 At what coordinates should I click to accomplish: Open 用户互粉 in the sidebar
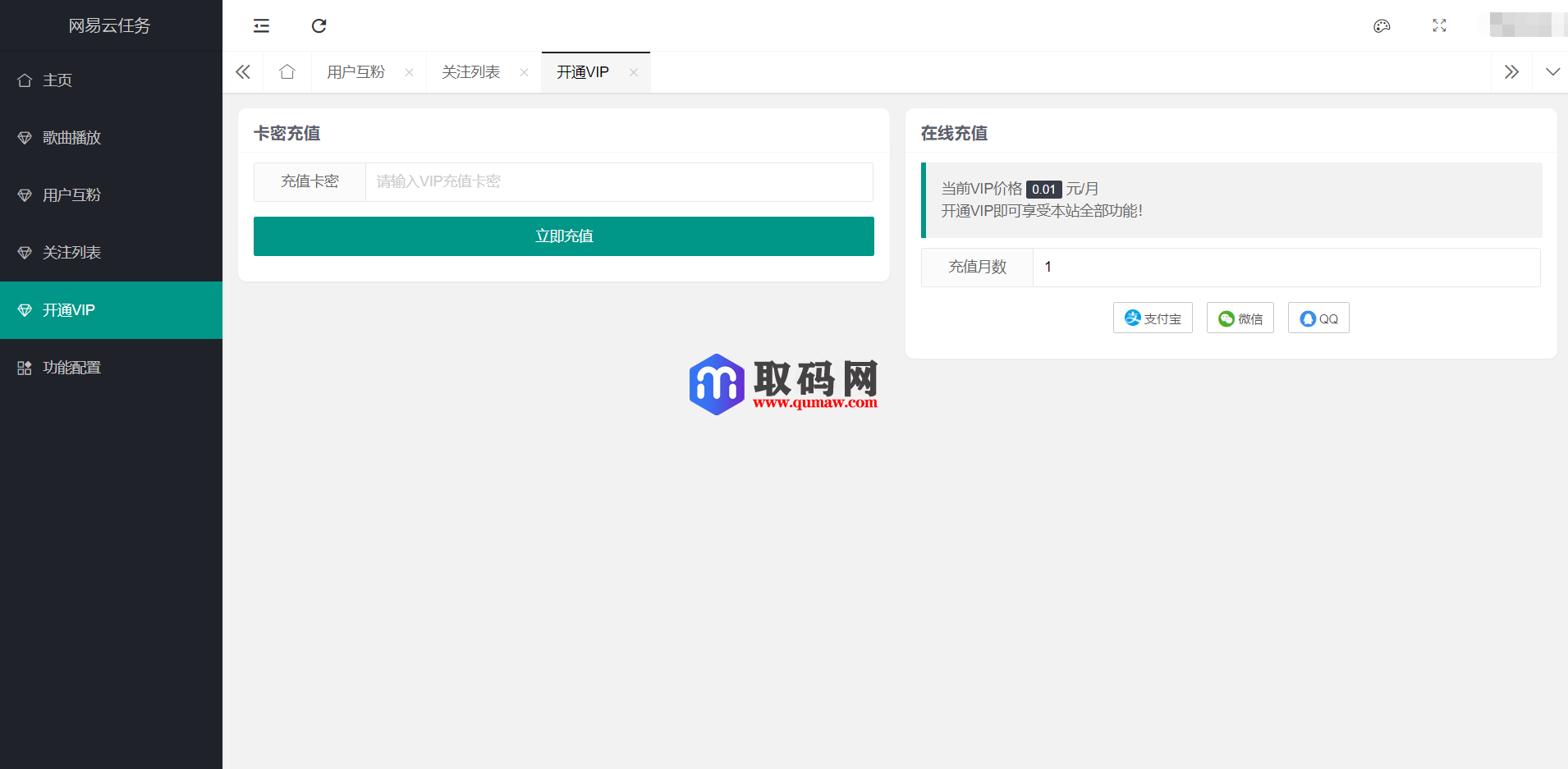[x=111, y=195]
